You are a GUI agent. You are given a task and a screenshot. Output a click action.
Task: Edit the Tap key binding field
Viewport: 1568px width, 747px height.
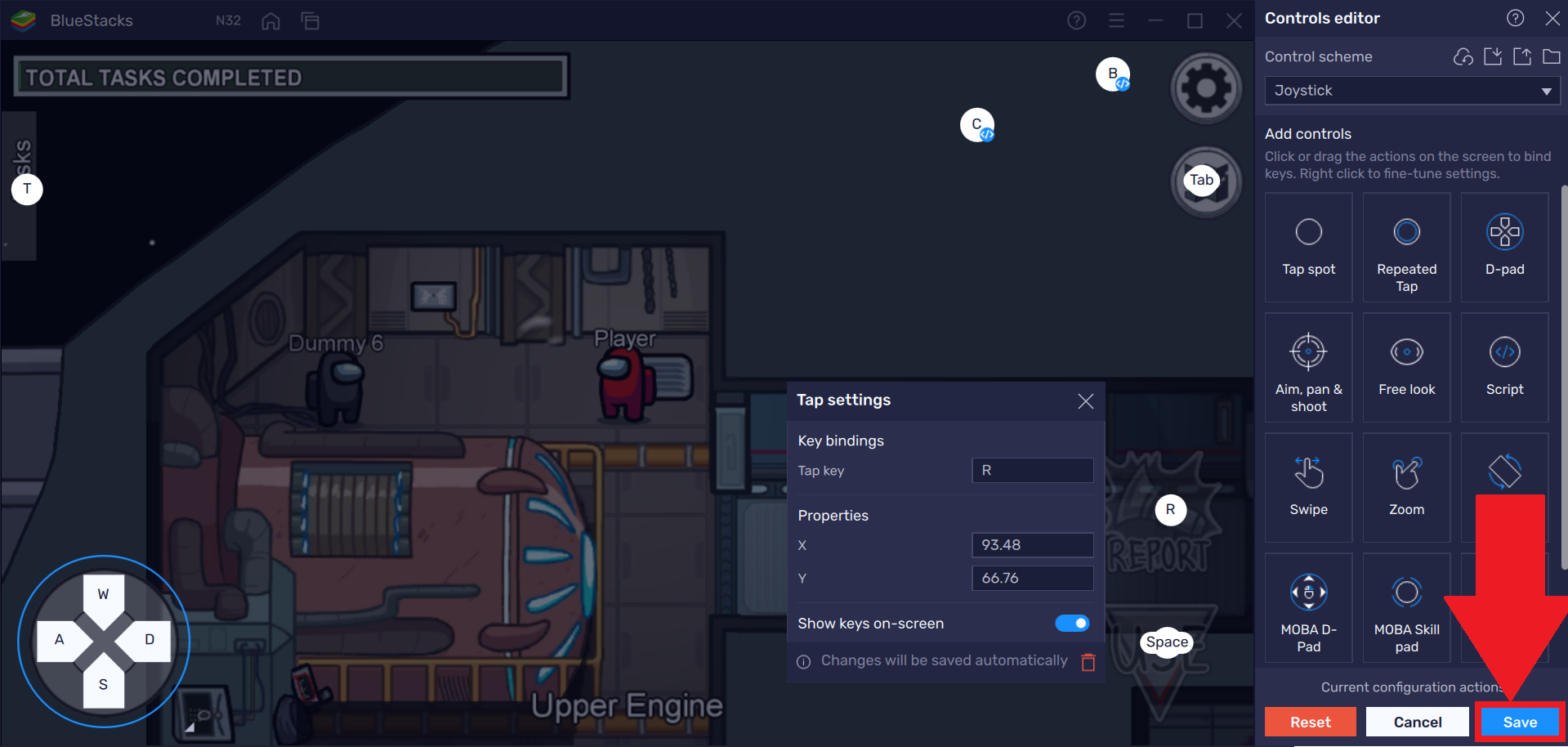click(x=1033, y=471)
